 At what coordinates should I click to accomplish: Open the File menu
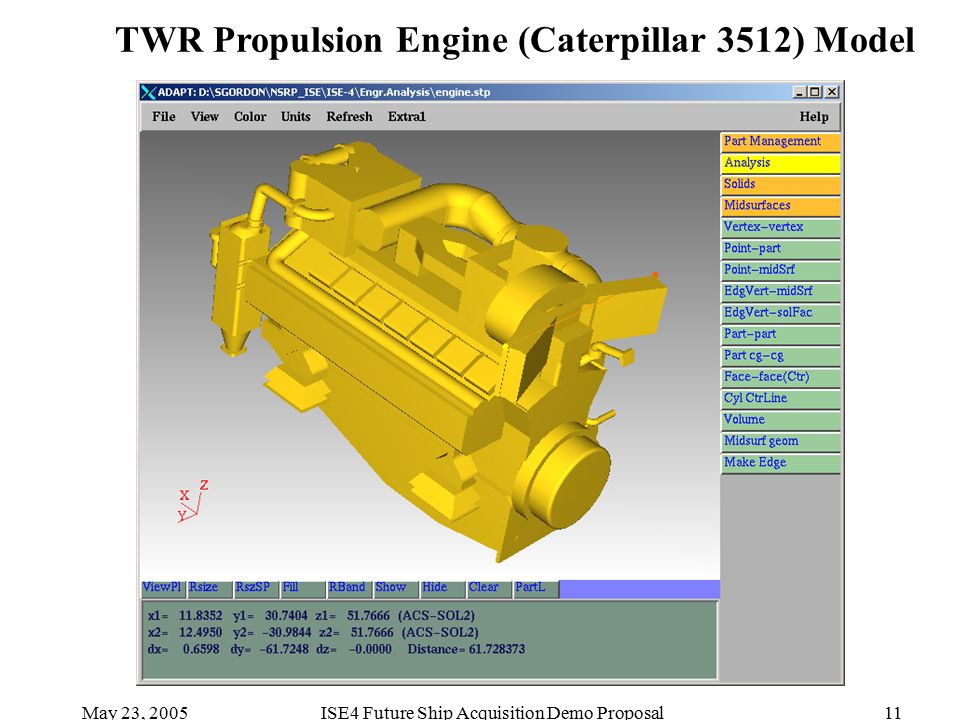pos(163,116)
